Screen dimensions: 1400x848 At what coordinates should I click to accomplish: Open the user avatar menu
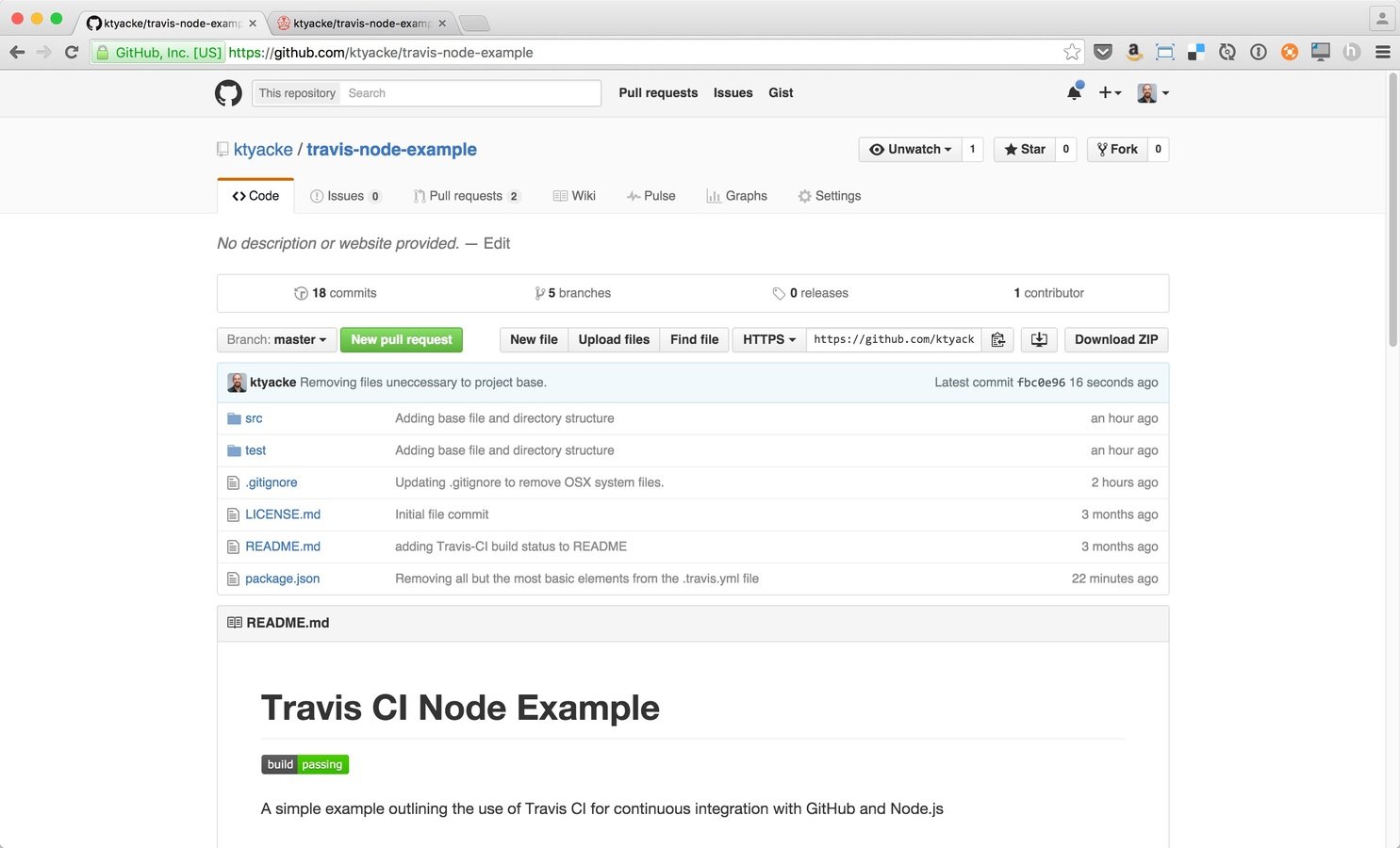click(1153, 92)
